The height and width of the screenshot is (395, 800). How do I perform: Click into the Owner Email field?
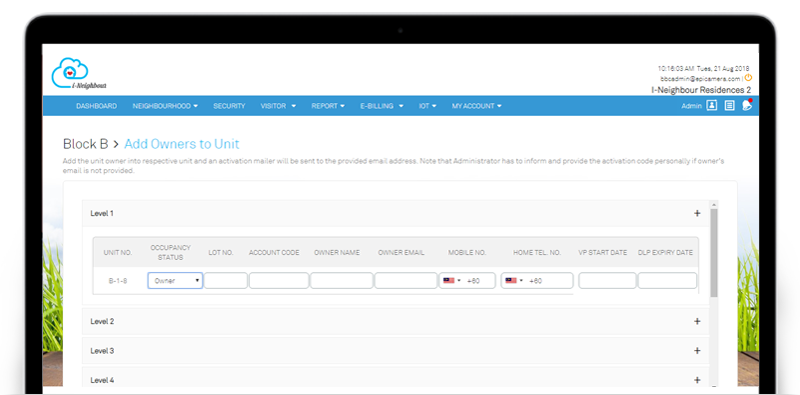406,281
